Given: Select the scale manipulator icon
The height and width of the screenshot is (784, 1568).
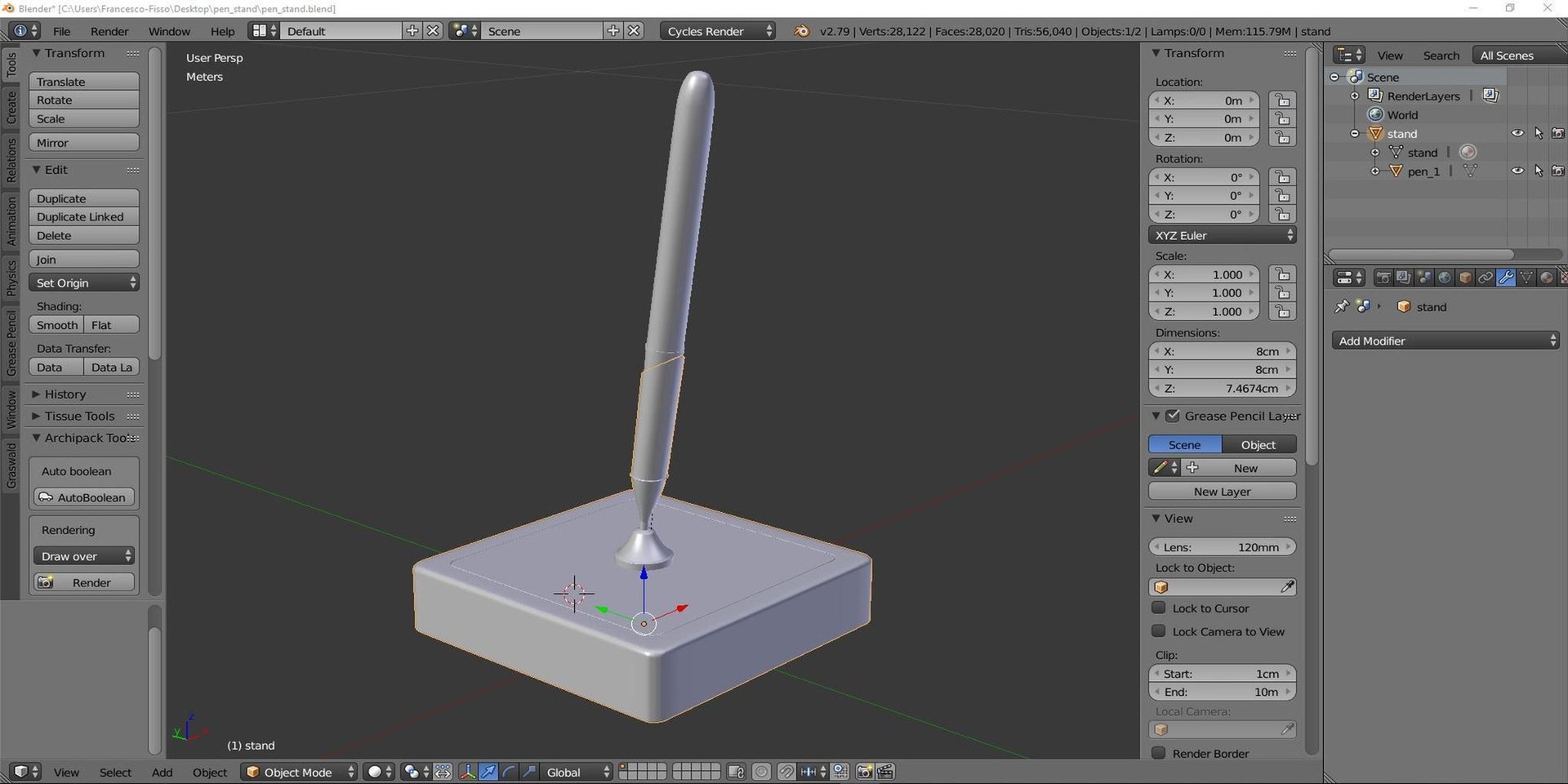Looking at the screenshot, I should pyautogui.click(x=529, y=772).
